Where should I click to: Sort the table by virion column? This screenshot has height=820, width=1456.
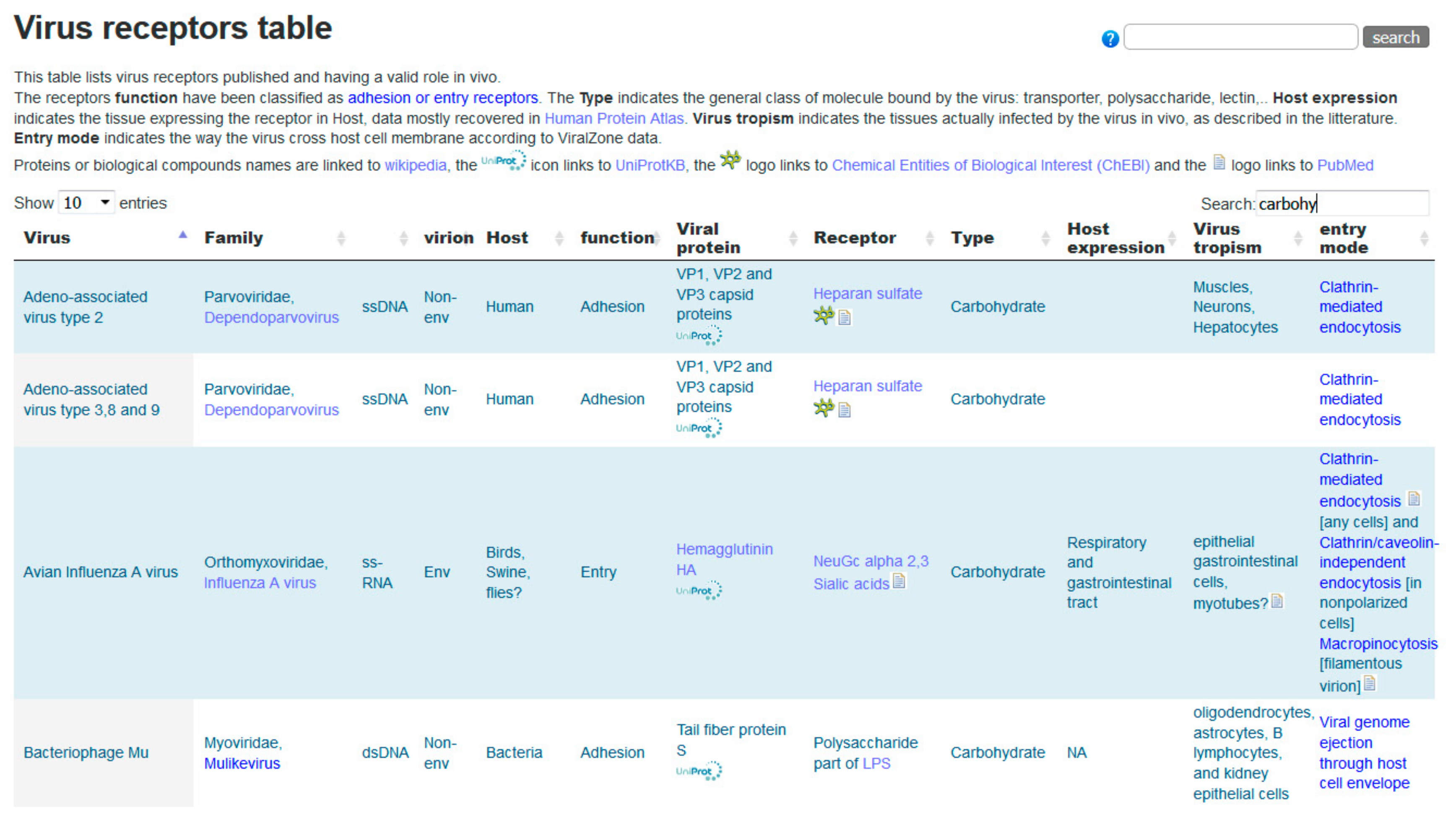pyautogui.click(x=447, y=237)
